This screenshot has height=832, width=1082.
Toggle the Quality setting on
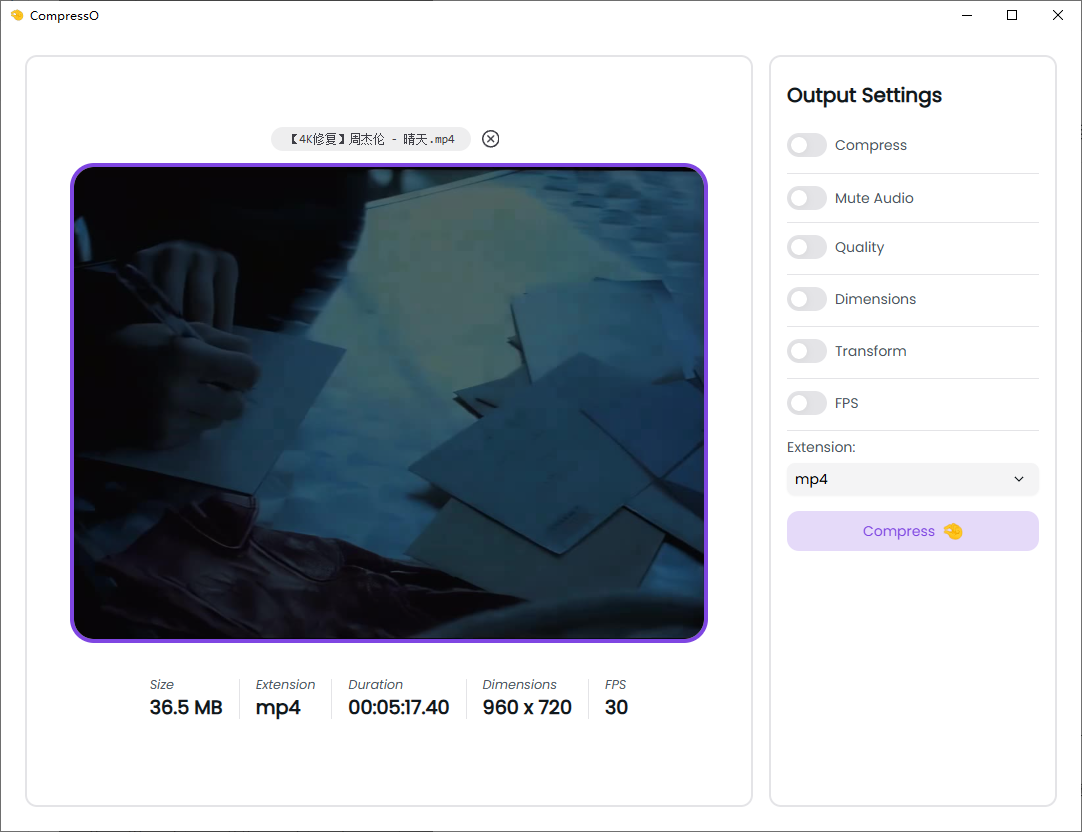807,247
